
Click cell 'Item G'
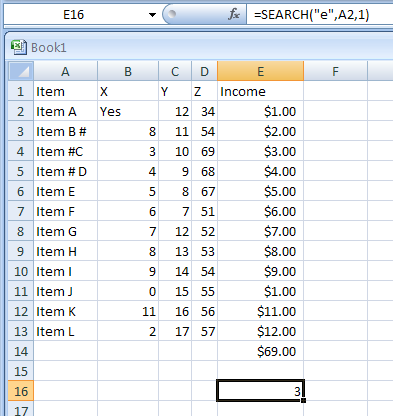point(65,231)
